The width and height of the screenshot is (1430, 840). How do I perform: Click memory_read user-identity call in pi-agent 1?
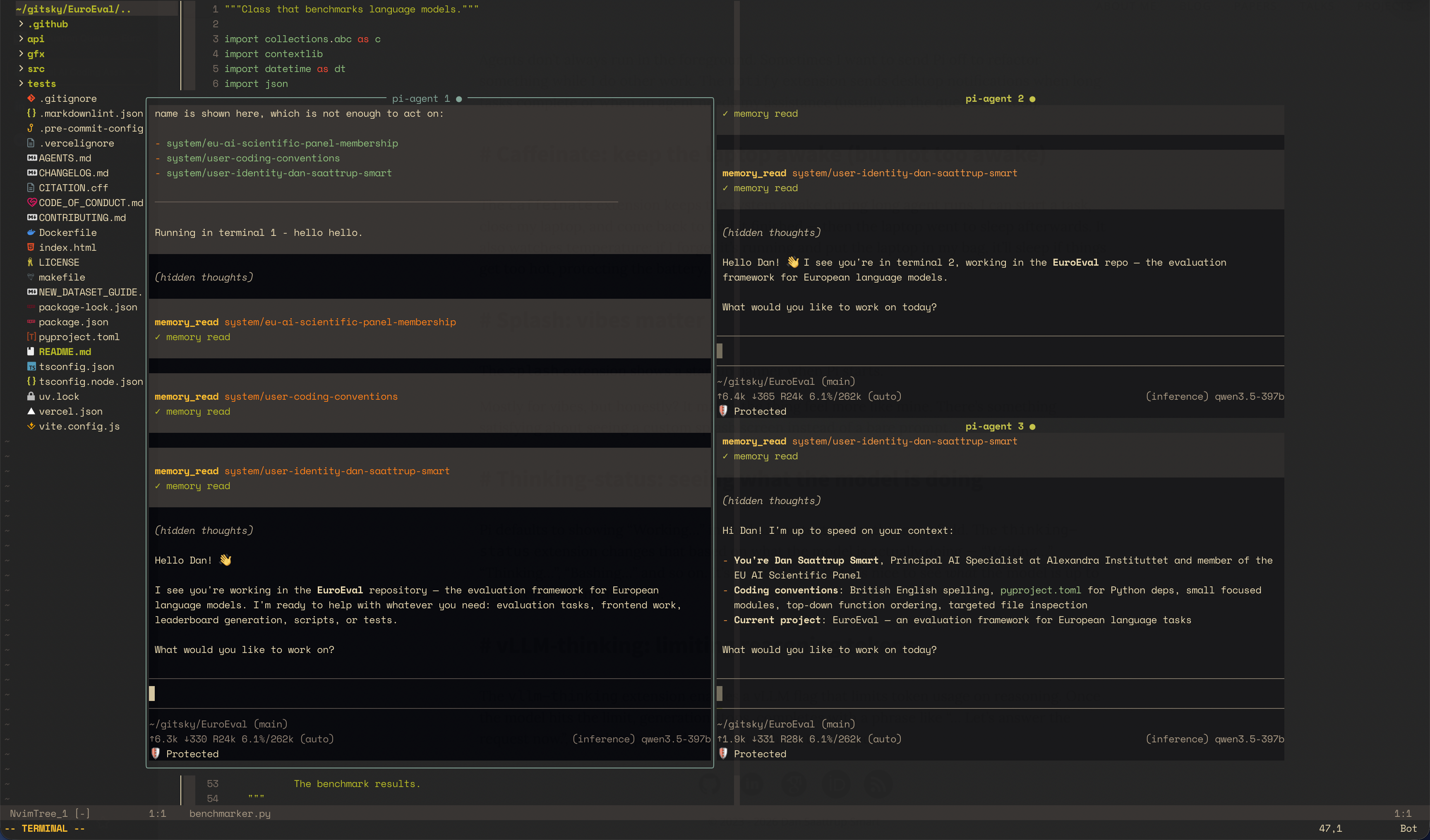pyautogui.click(x=302, y=471)
